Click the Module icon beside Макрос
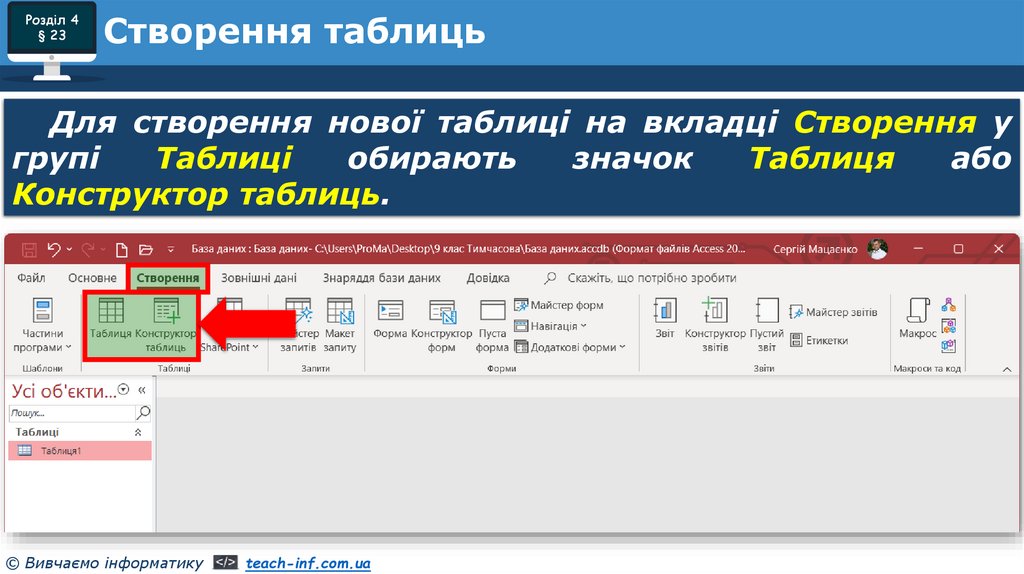This screenshot has width=1024, height=574. tap(949, 305)
